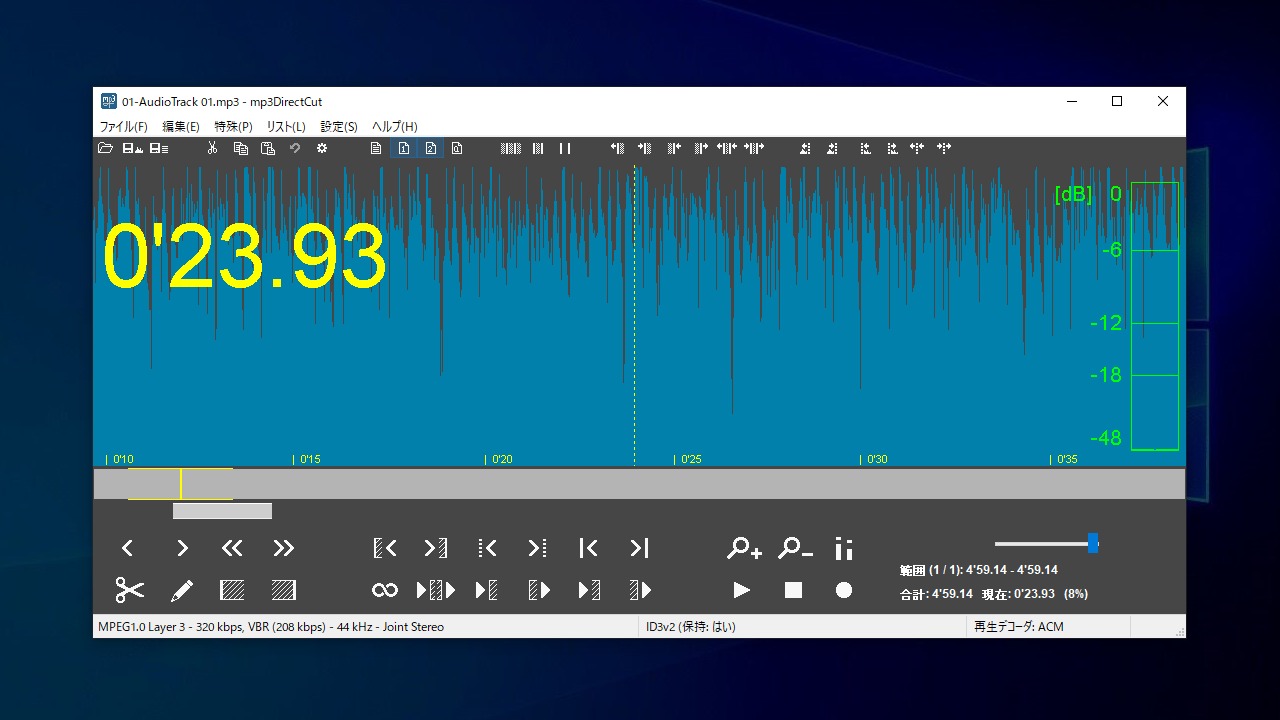Viewport: 1280px width, 720px height.
Task: Jump to beginning of file button
Action: pos(589,548)
